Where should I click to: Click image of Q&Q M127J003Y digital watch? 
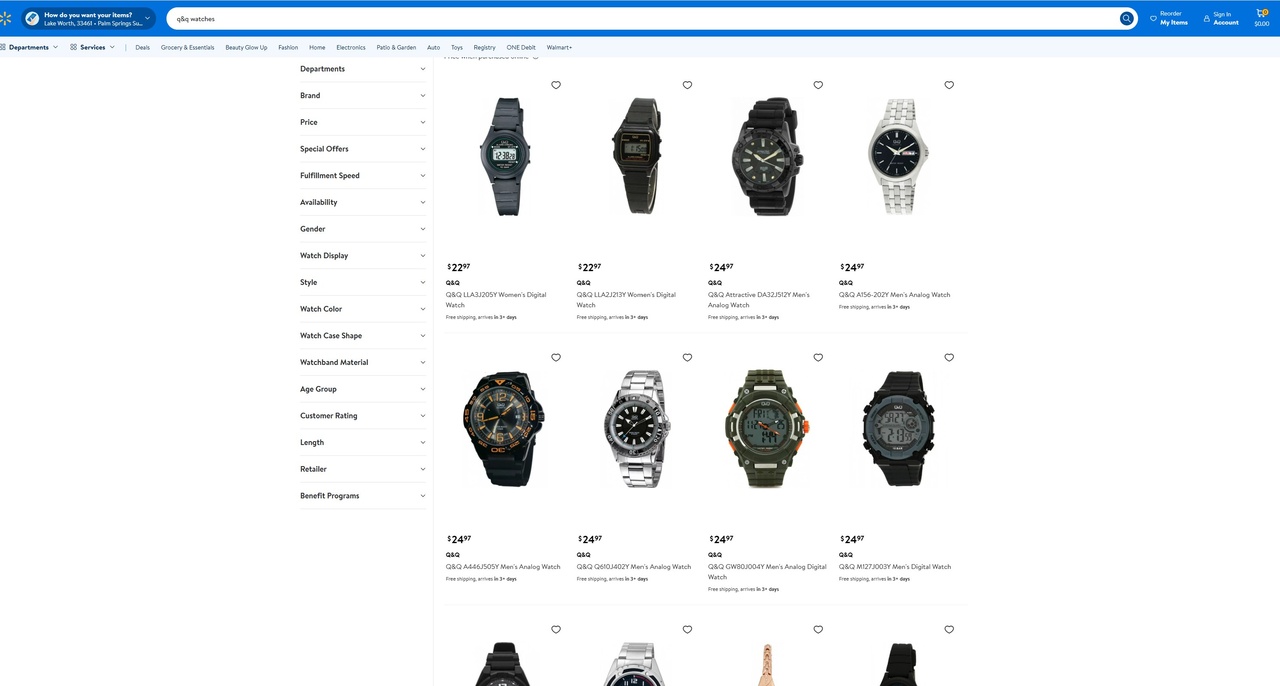tap(898, 429)
